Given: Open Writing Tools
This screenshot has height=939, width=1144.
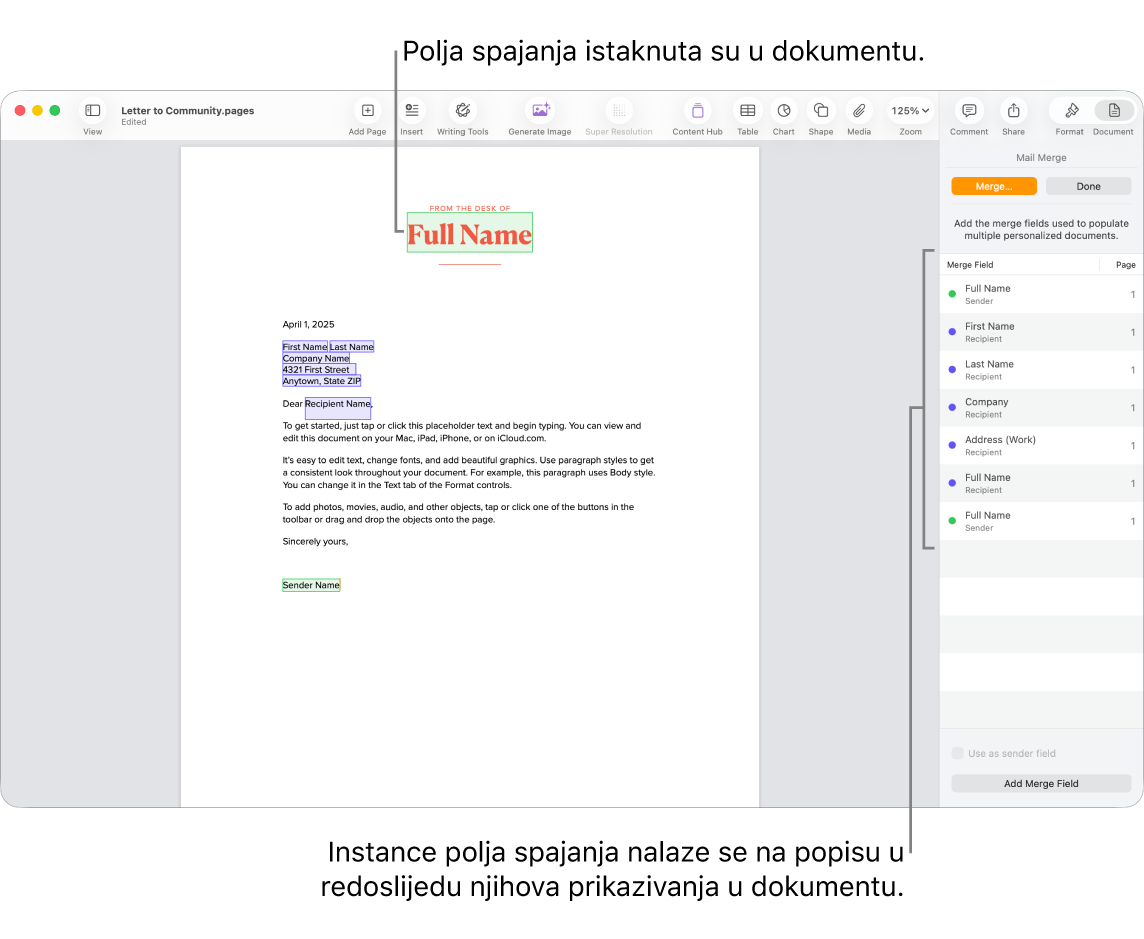Looking at the screenshot, I should pos(462,111).
